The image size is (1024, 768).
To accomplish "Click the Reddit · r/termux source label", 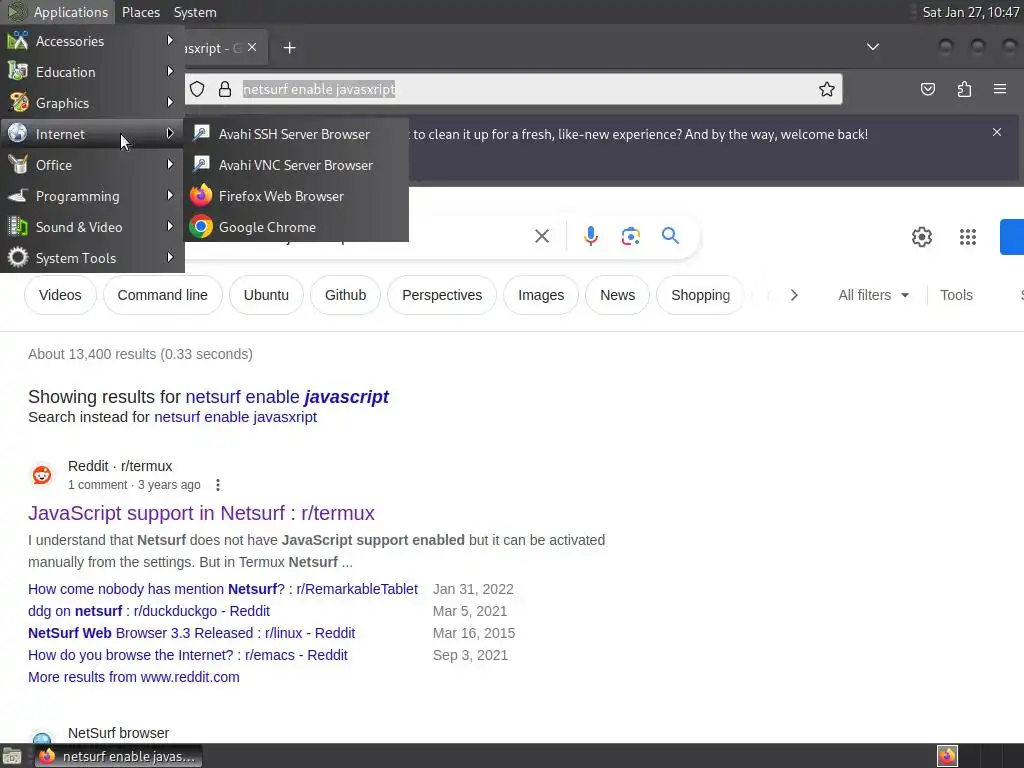I will click(120, 466).
